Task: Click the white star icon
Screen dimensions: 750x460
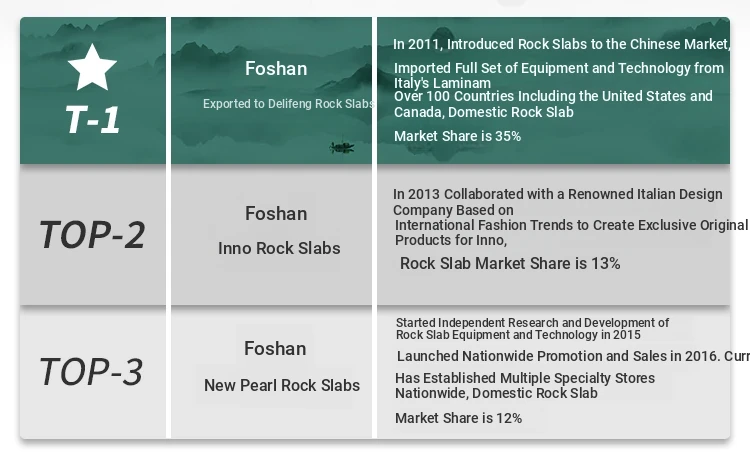Action: 92,68
